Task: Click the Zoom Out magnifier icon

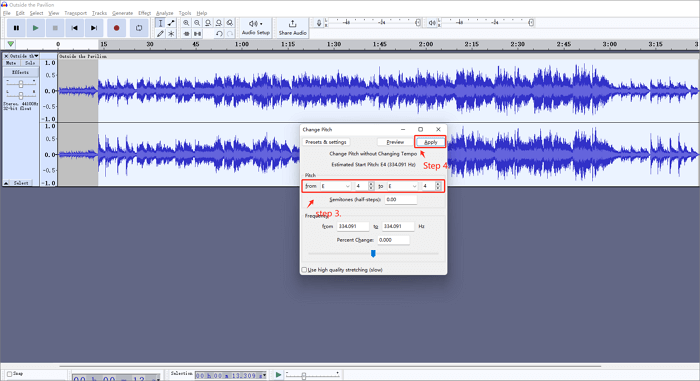Action: pos(197,23)
